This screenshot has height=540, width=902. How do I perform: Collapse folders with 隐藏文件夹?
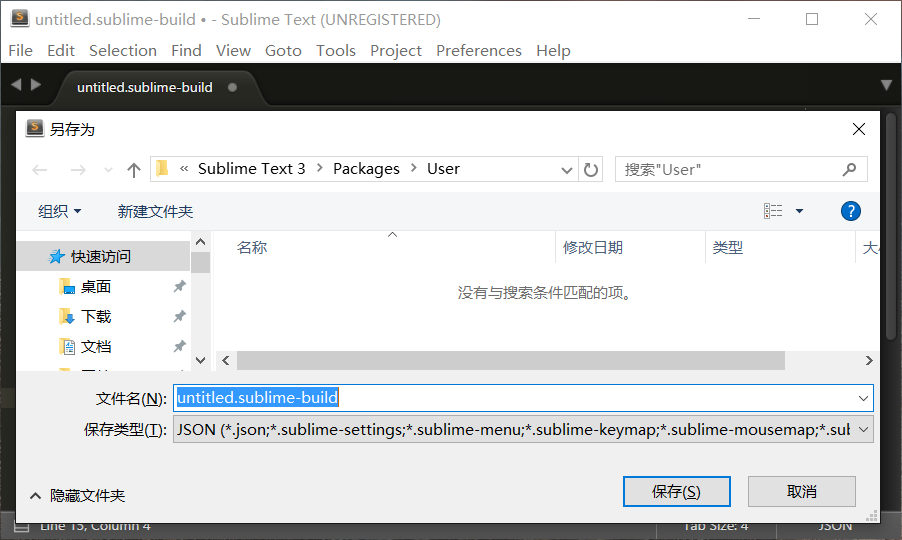tap(78, 495)
